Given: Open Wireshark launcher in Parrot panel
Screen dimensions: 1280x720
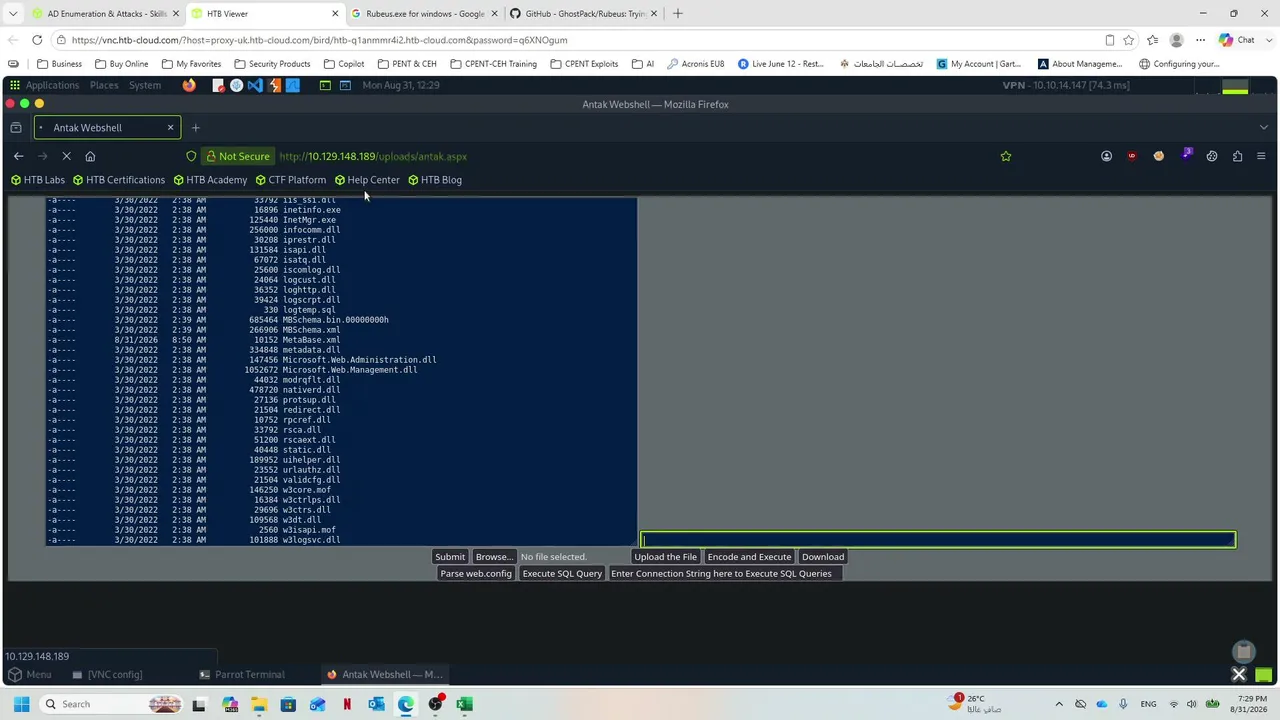Looking at the screenshot, I should click(293, 85).
